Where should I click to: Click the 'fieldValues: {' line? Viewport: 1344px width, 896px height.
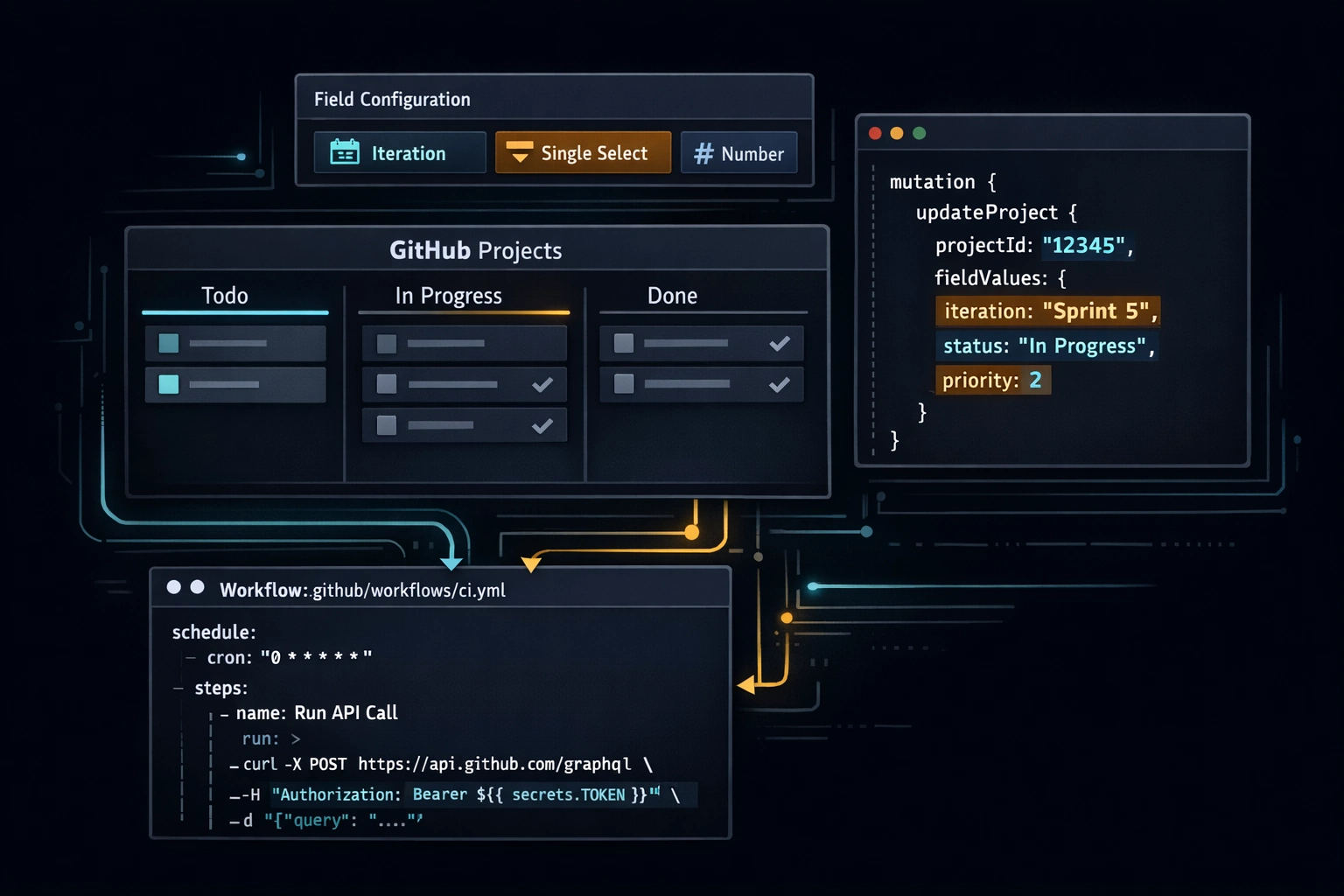click(1000, 278)
